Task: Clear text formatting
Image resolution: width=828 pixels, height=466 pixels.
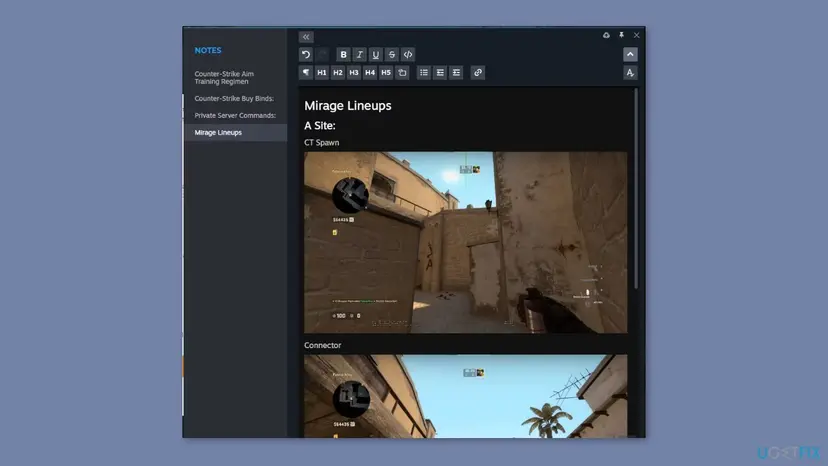Action: point(630,72)
